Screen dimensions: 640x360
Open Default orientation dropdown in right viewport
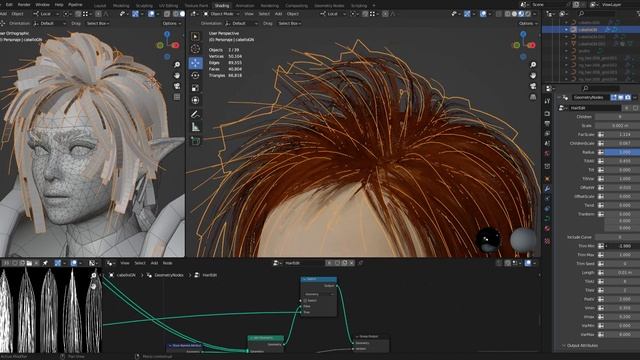pos(242,24)
